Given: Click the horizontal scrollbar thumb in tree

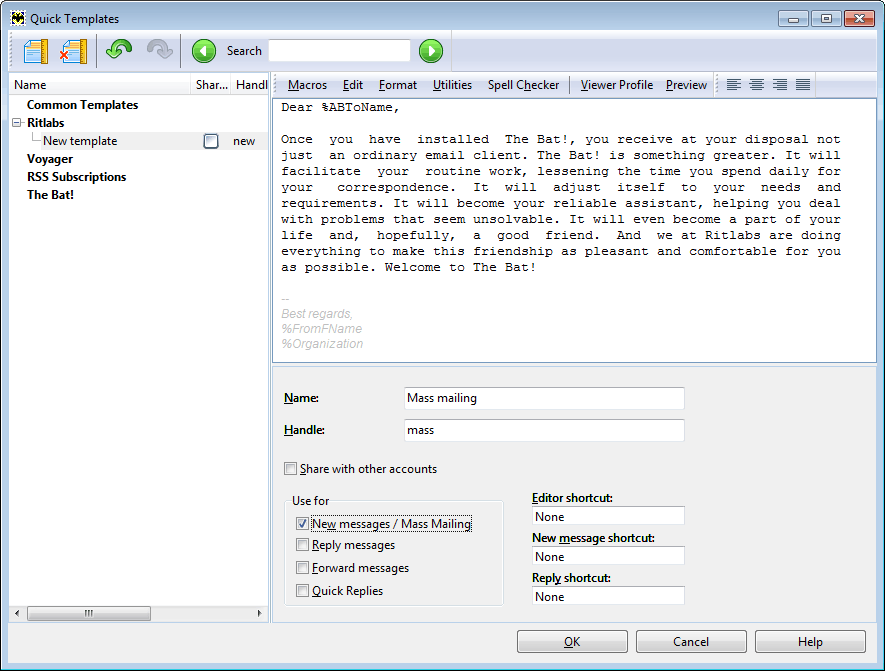Looking at the screenshot, I should (89, 613).
